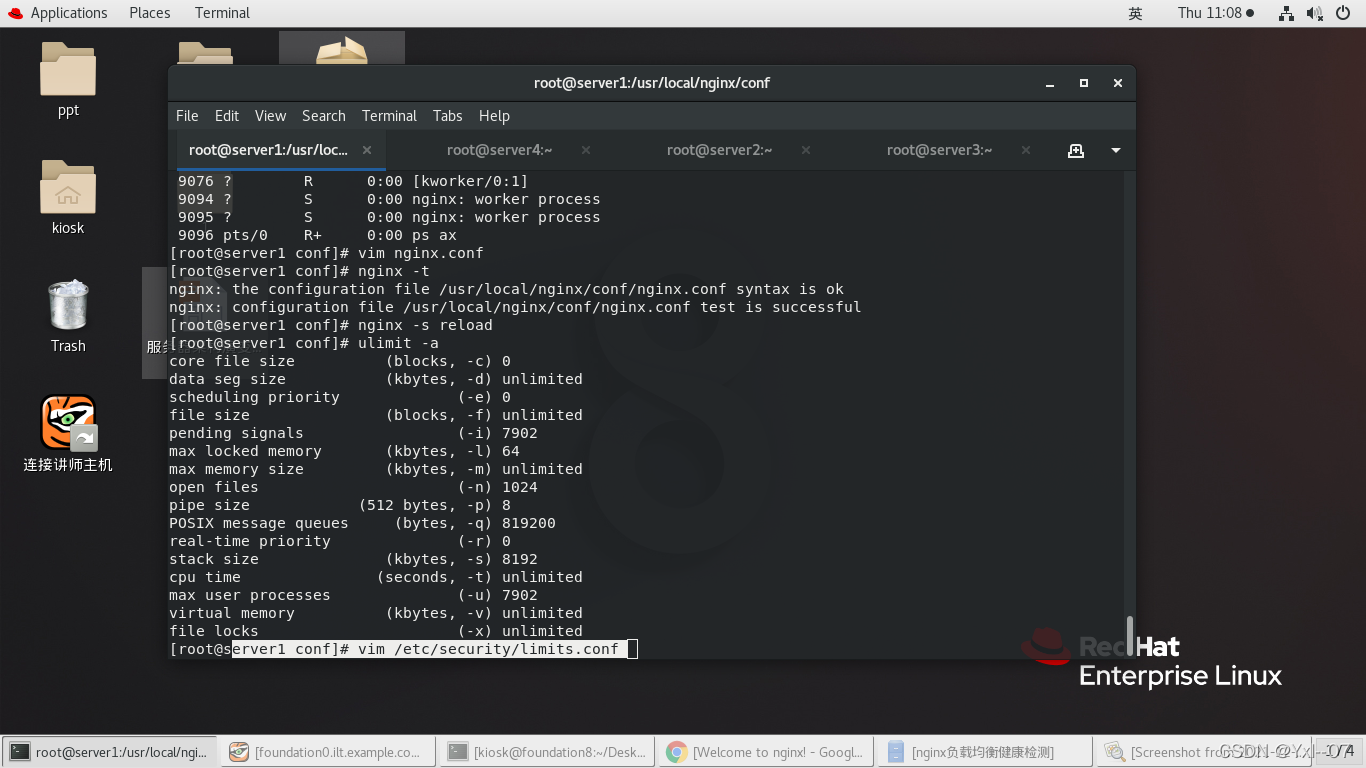1366x768 pixels.
Task: Click the document icon of nginx负载均衡健康检测 taskbar item
Action: 896,752
